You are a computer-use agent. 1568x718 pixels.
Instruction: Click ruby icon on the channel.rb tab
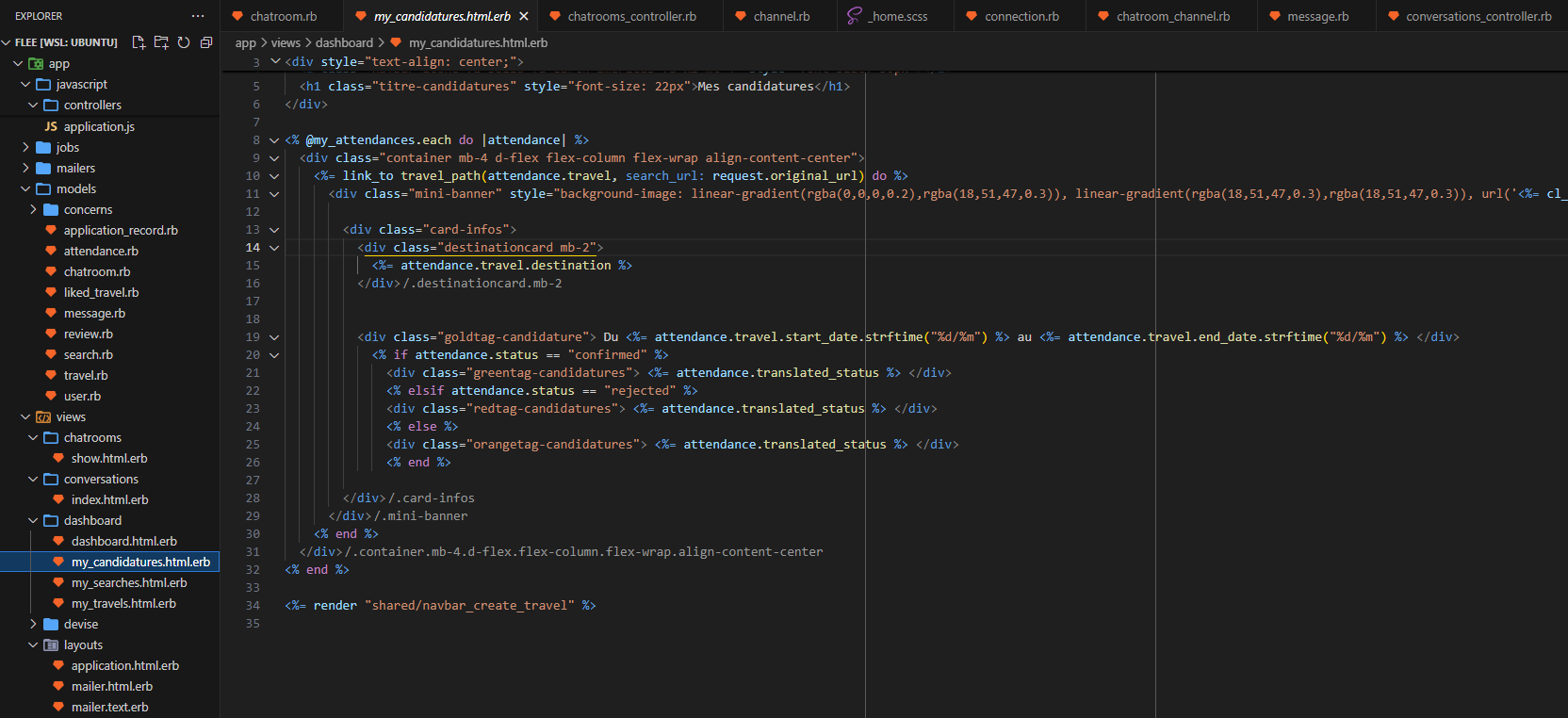click(x=741, y=16)
